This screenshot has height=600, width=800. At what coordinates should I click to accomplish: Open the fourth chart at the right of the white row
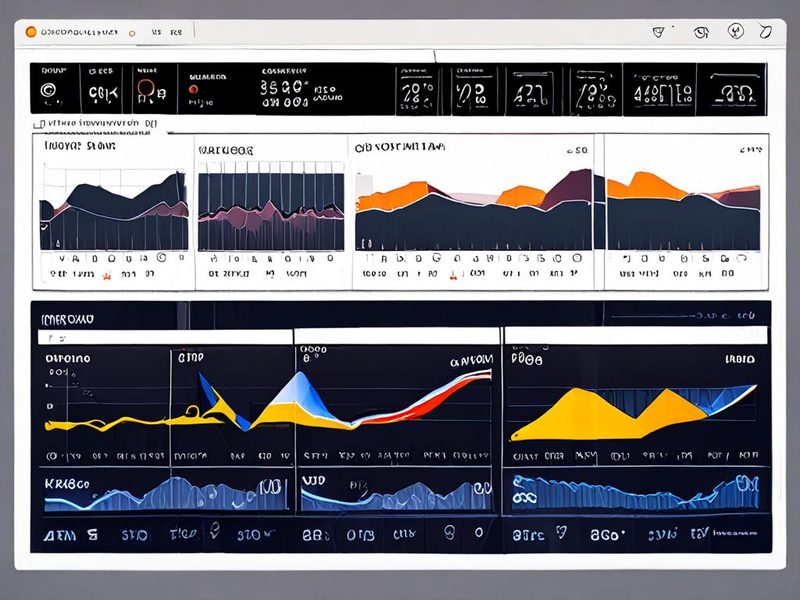point(683,211)
